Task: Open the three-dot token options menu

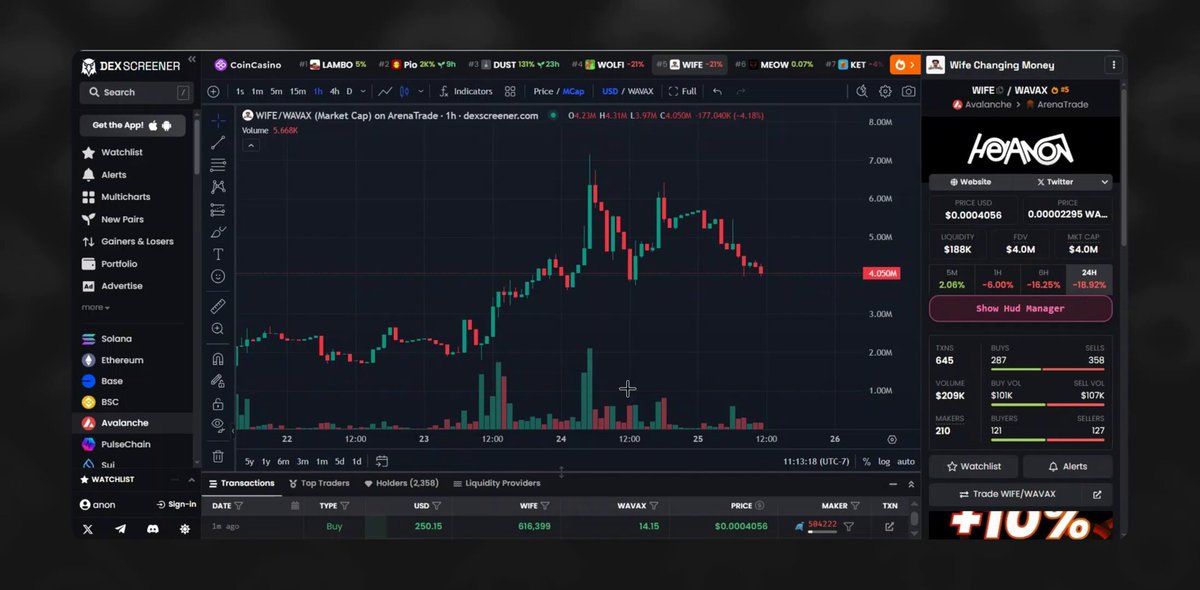Action: tap(1114, 65)
